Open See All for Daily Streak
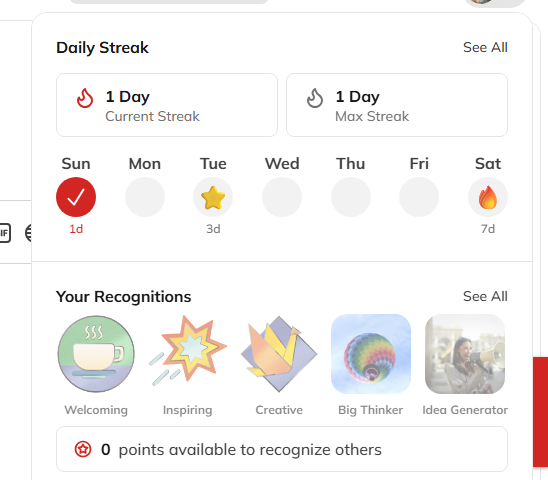 pos(485,47)
